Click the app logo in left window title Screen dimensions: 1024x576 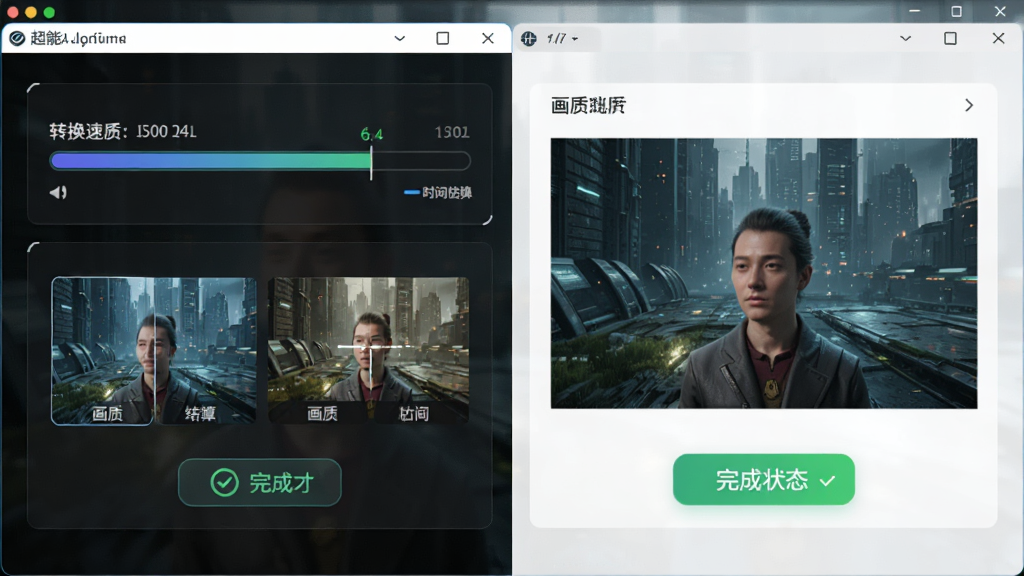pos(17,39)
